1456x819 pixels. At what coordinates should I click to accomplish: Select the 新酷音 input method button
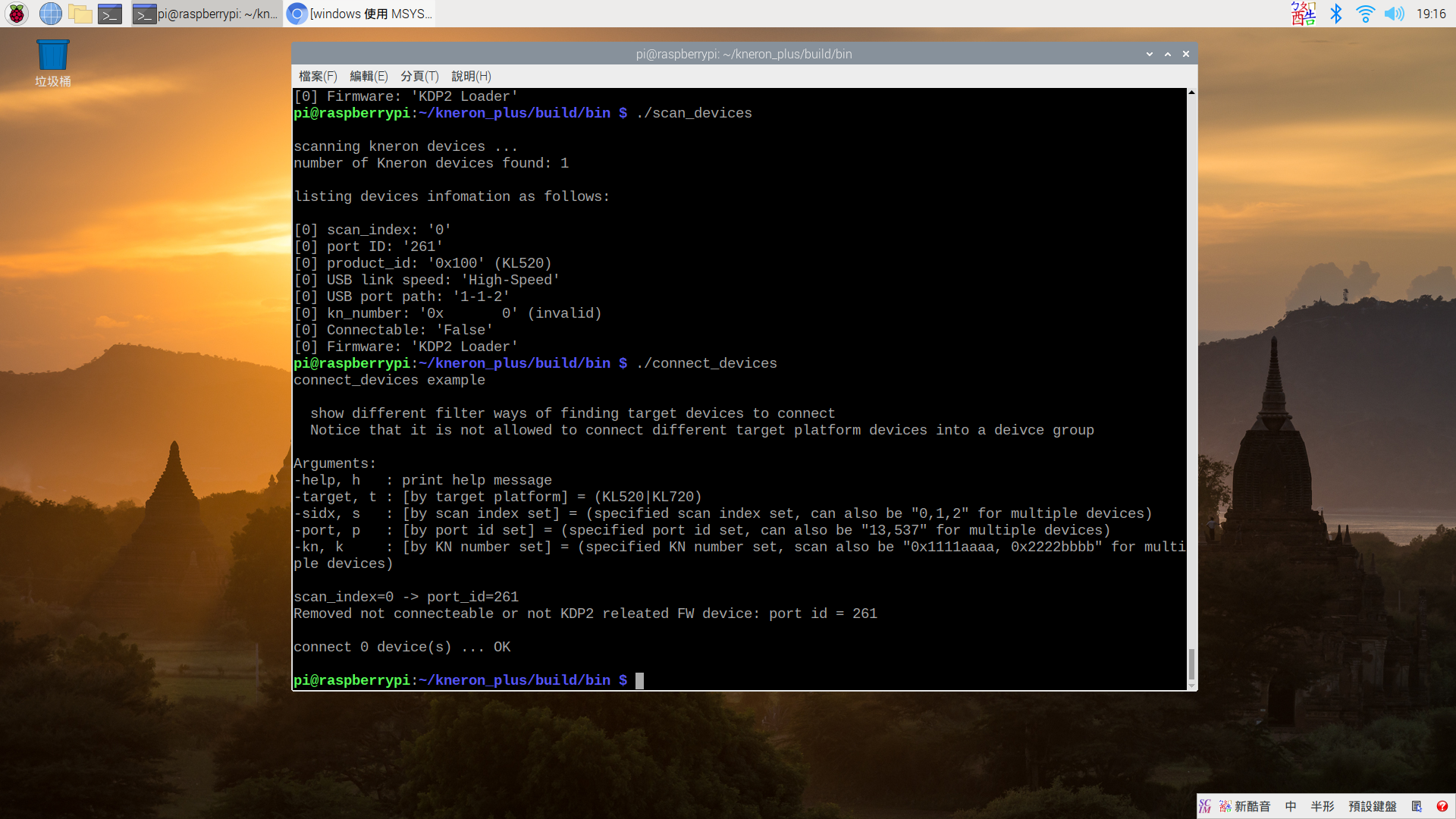(1244, 806)
